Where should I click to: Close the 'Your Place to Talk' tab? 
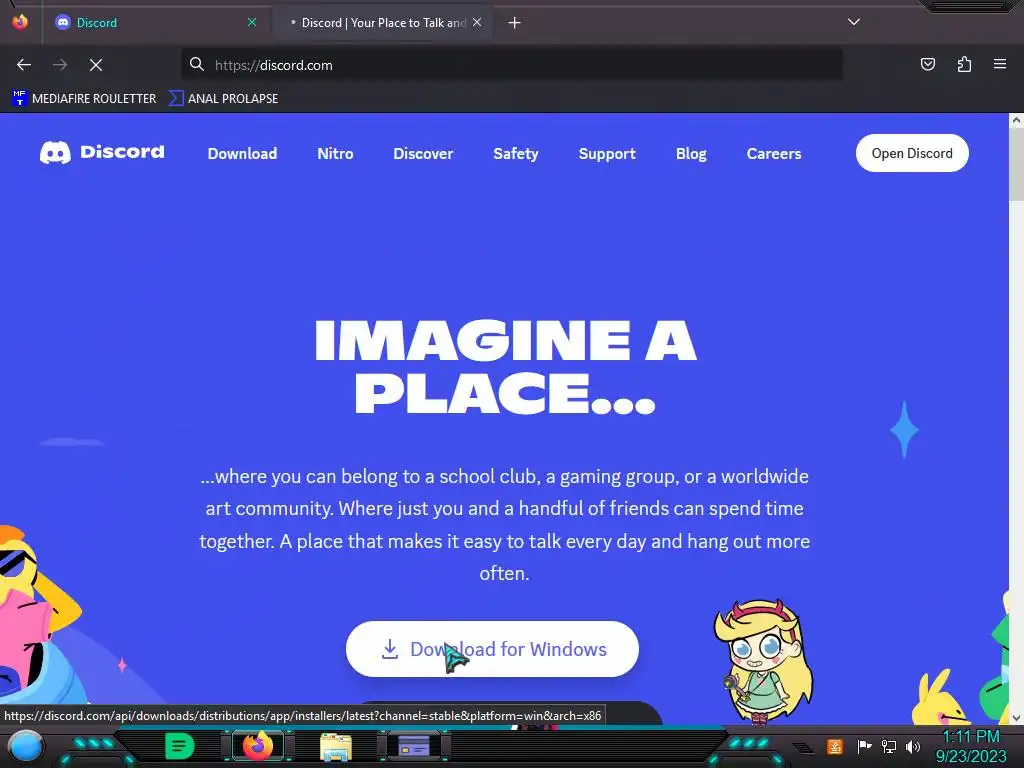pos(477,22)
